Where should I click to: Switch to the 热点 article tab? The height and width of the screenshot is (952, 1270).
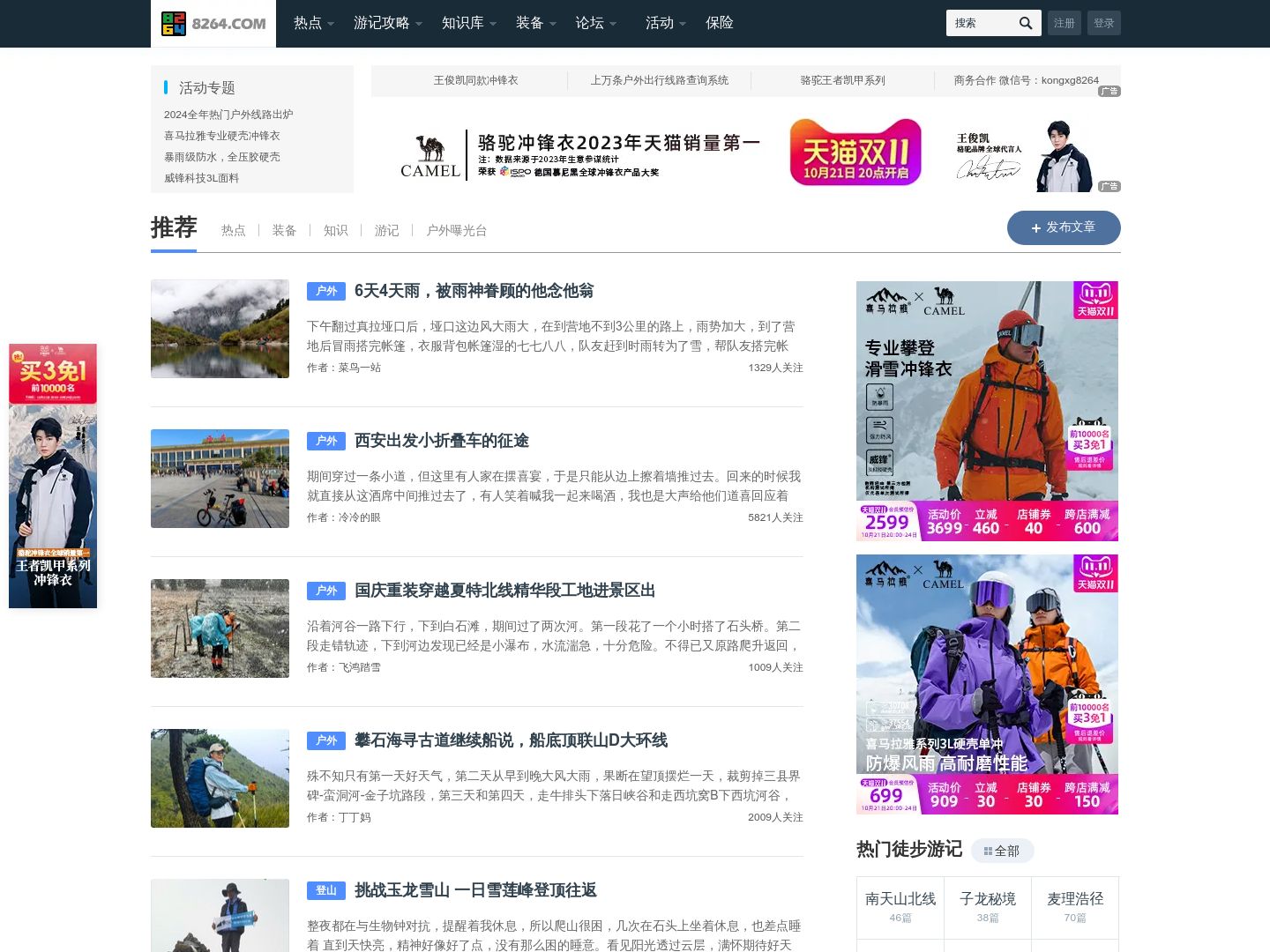coord(234,231)
